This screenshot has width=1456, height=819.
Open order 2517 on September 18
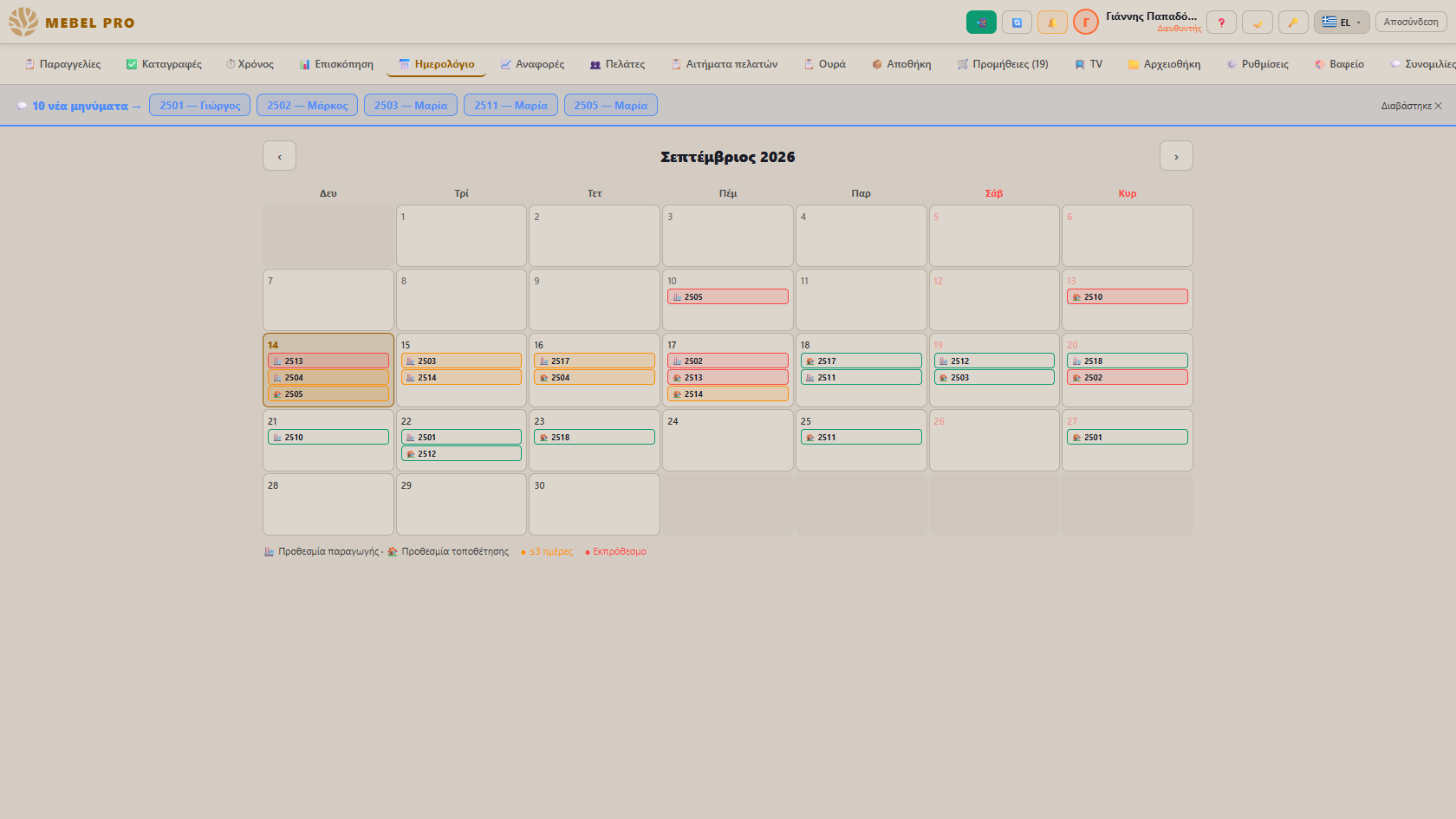tap(861, 361)
